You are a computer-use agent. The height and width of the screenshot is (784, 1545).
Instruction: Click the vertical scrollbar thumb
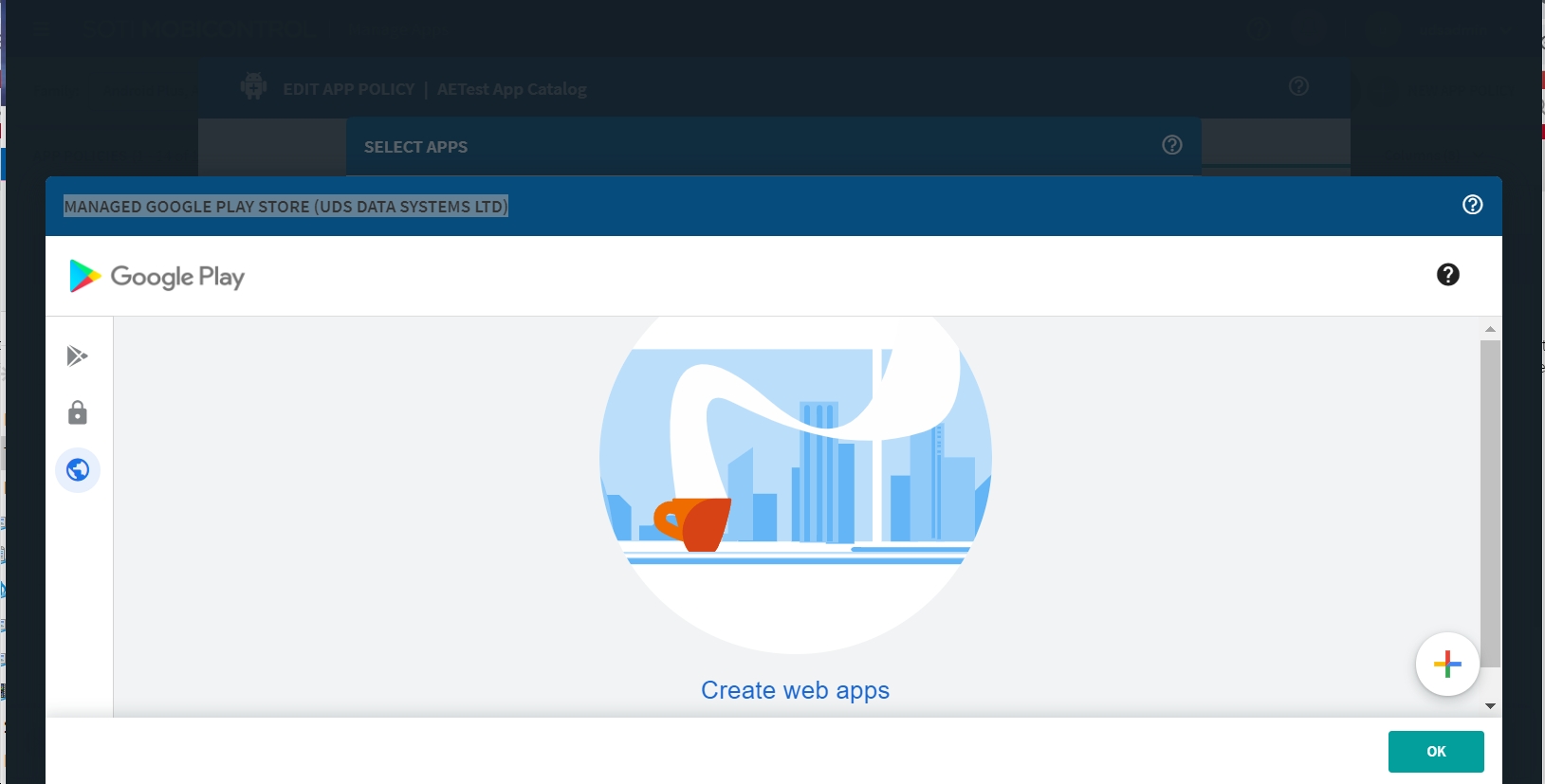[1490, 502]
